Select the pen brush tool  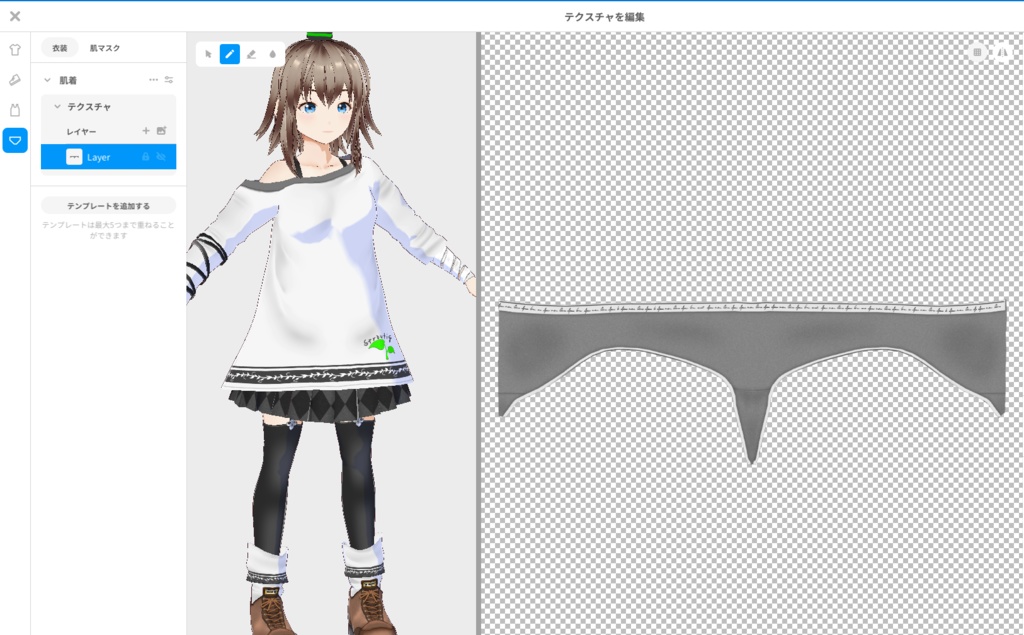pos(229,54)
